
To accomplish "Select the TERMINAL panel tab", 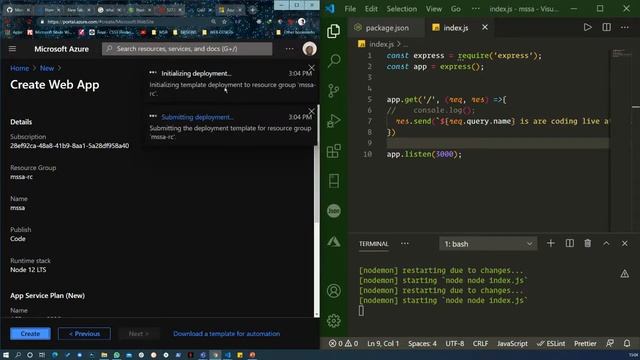I will coord(373,244).
